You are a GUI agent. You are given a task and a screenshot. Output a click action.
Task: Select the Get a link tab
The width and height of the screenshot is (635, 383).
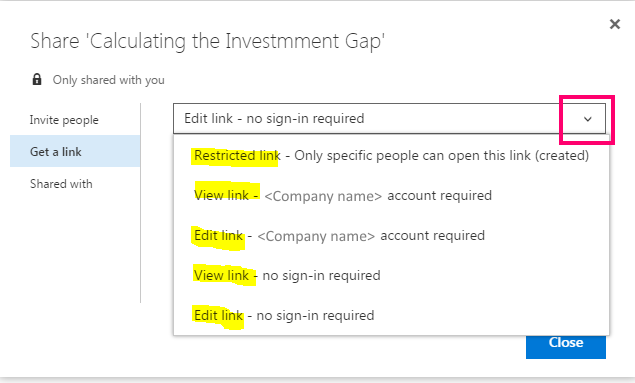[x=75, y=151]
